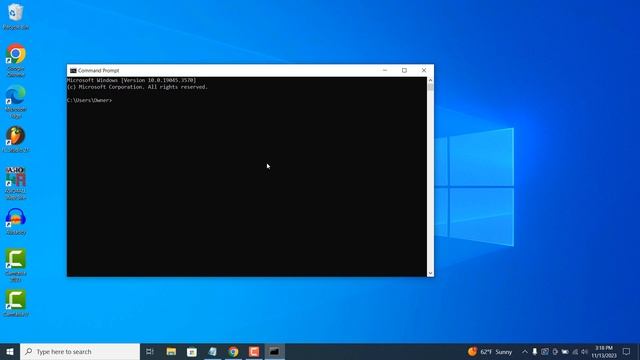Click the Command Prompt scrollbar thumb
The image size is (640, 360).
pos(430,87)
